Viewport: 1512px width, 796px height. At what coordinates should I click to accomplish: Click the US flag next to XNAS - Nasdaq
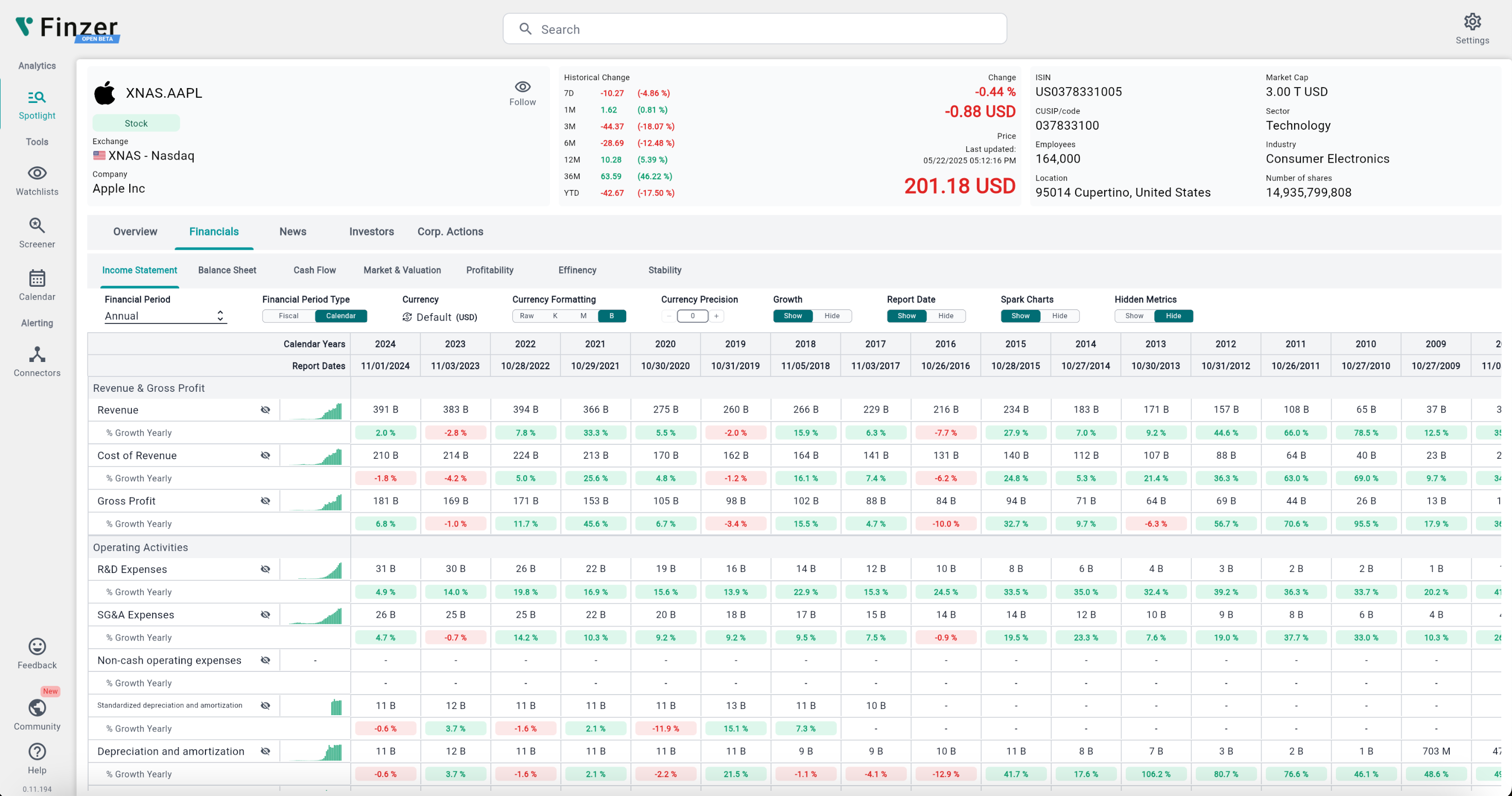[x=99, y=155]
